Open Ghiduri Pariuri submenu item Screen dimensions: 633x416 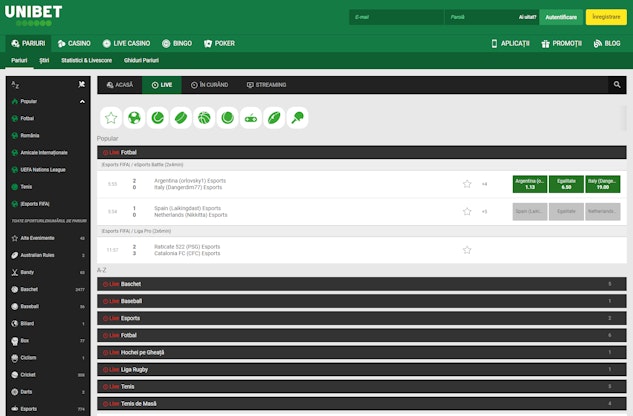(141, 61)
